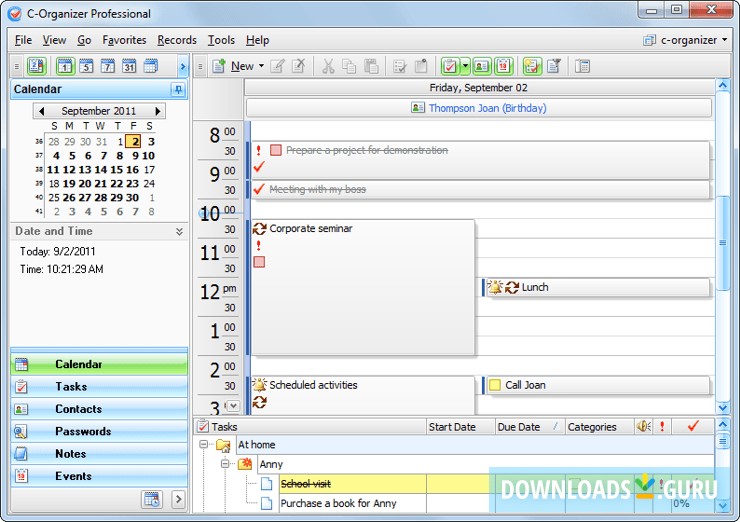Open Thompson Joan (Birthday) link
Image resolution: width=740 pixels, height=522 pixels.
tap(488, 108)
